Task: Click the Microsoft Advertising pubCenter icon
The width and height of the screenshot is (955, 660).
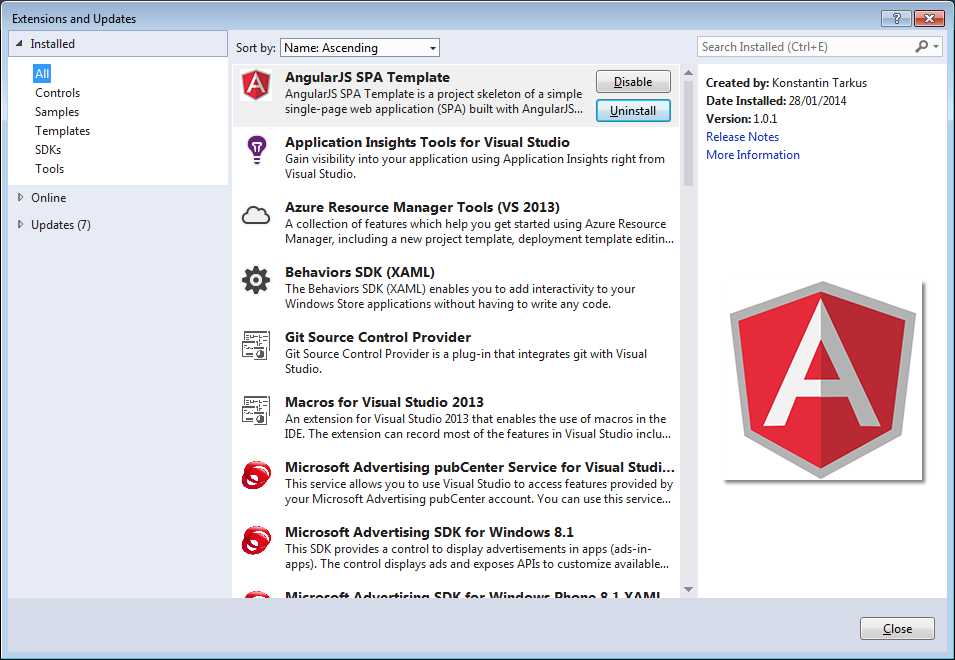Action: tap(256, 475)
